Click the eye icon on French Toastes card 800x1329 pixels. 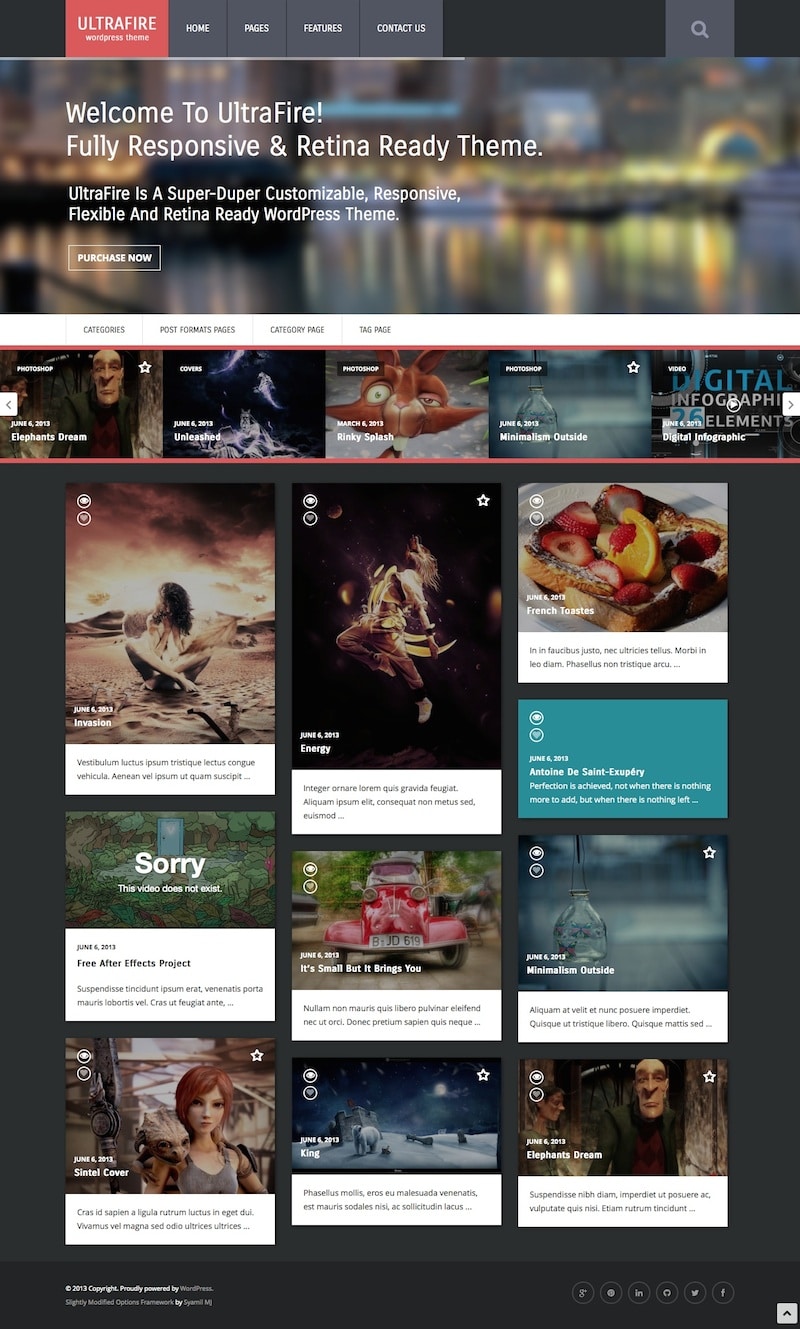tap(537, 501)
